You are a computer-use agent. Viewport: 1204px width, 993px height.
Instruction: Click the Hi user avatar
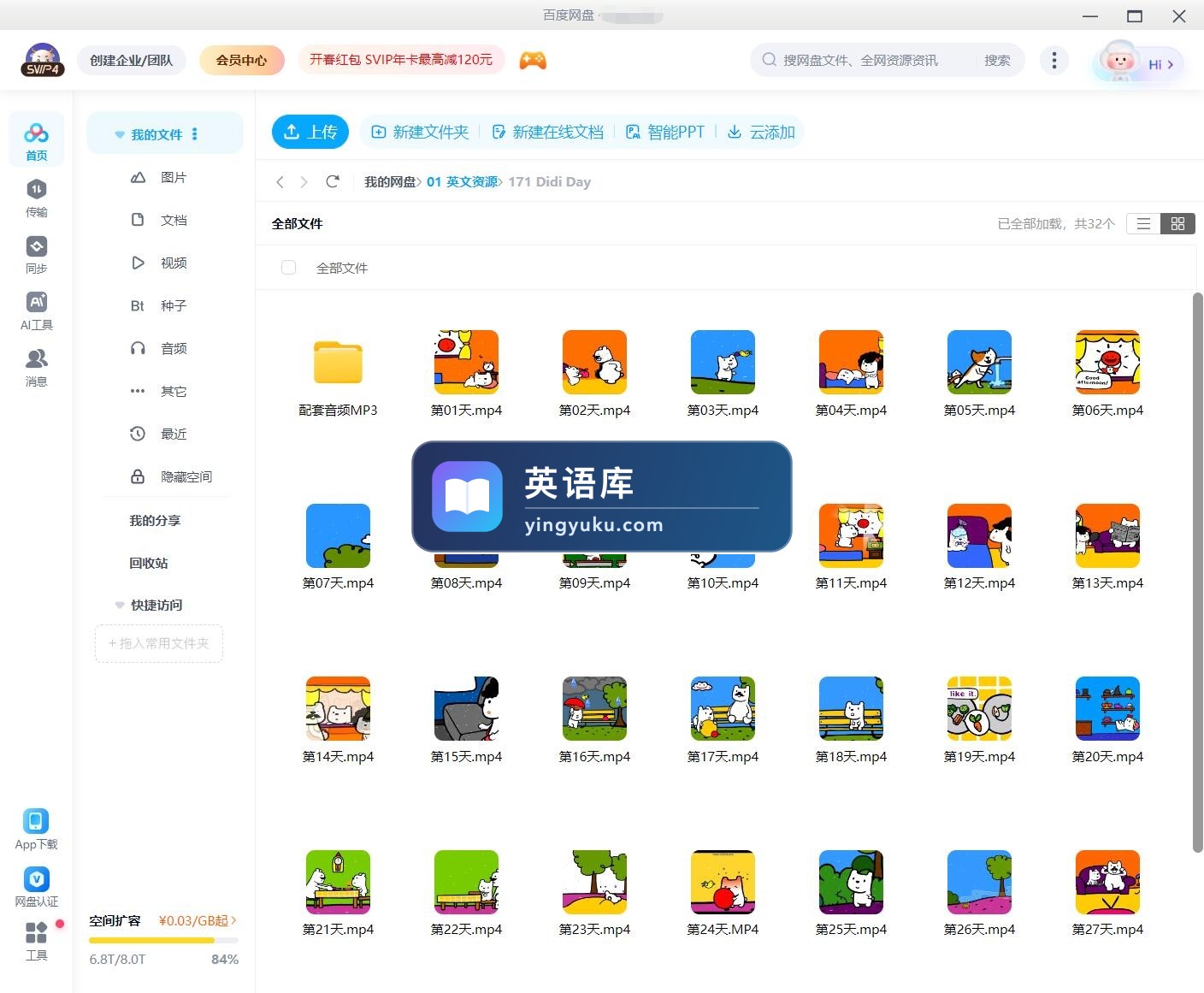(x=1137, y=62)
